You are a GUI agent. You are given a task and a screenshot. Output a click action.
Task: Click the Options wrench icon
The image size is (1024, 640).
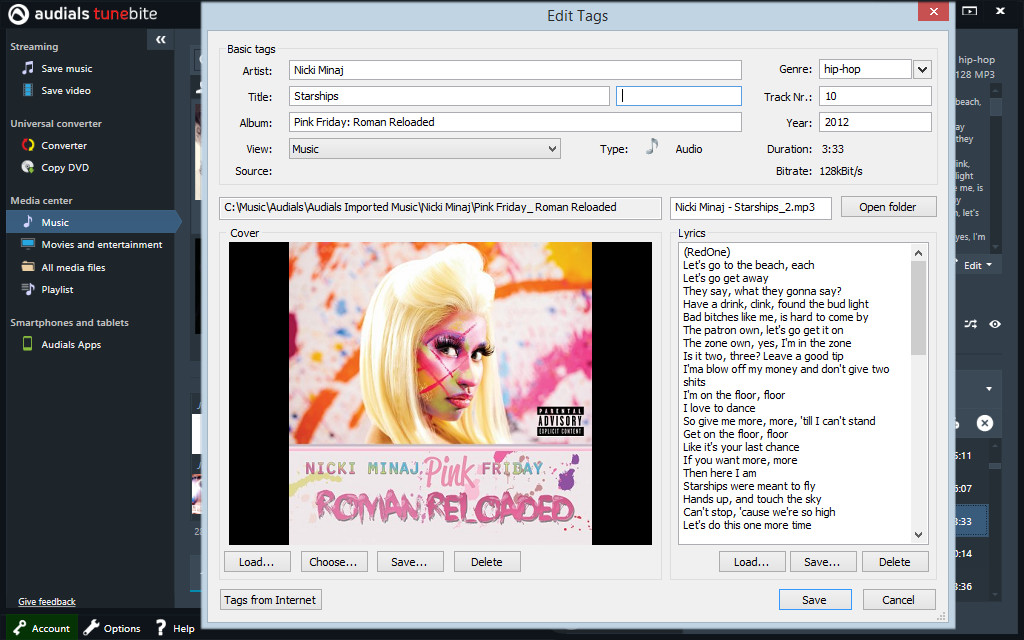click(x=91, y=628)
